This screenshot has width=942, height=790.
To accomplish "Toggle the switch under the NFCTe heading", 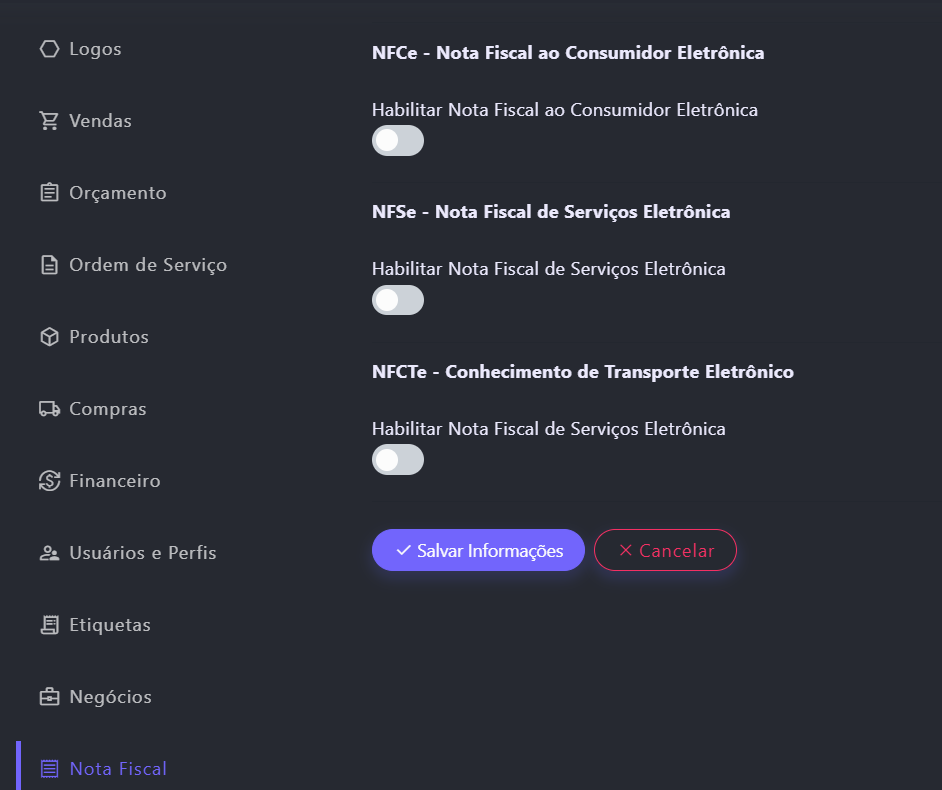I will 398,460.
